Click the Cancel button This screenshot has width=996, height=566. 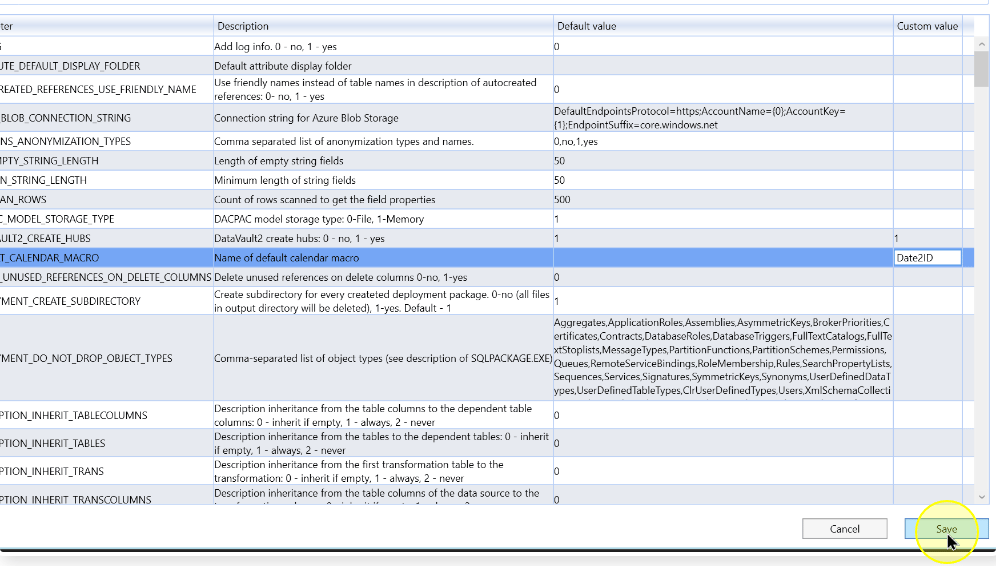(844, 529)
